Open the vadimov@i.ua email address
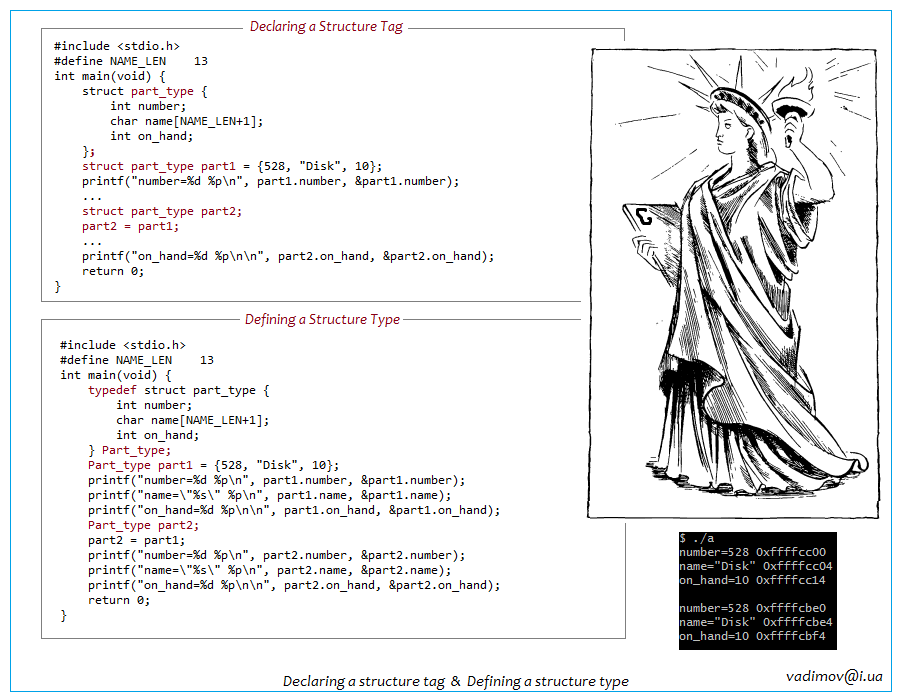 834,676
